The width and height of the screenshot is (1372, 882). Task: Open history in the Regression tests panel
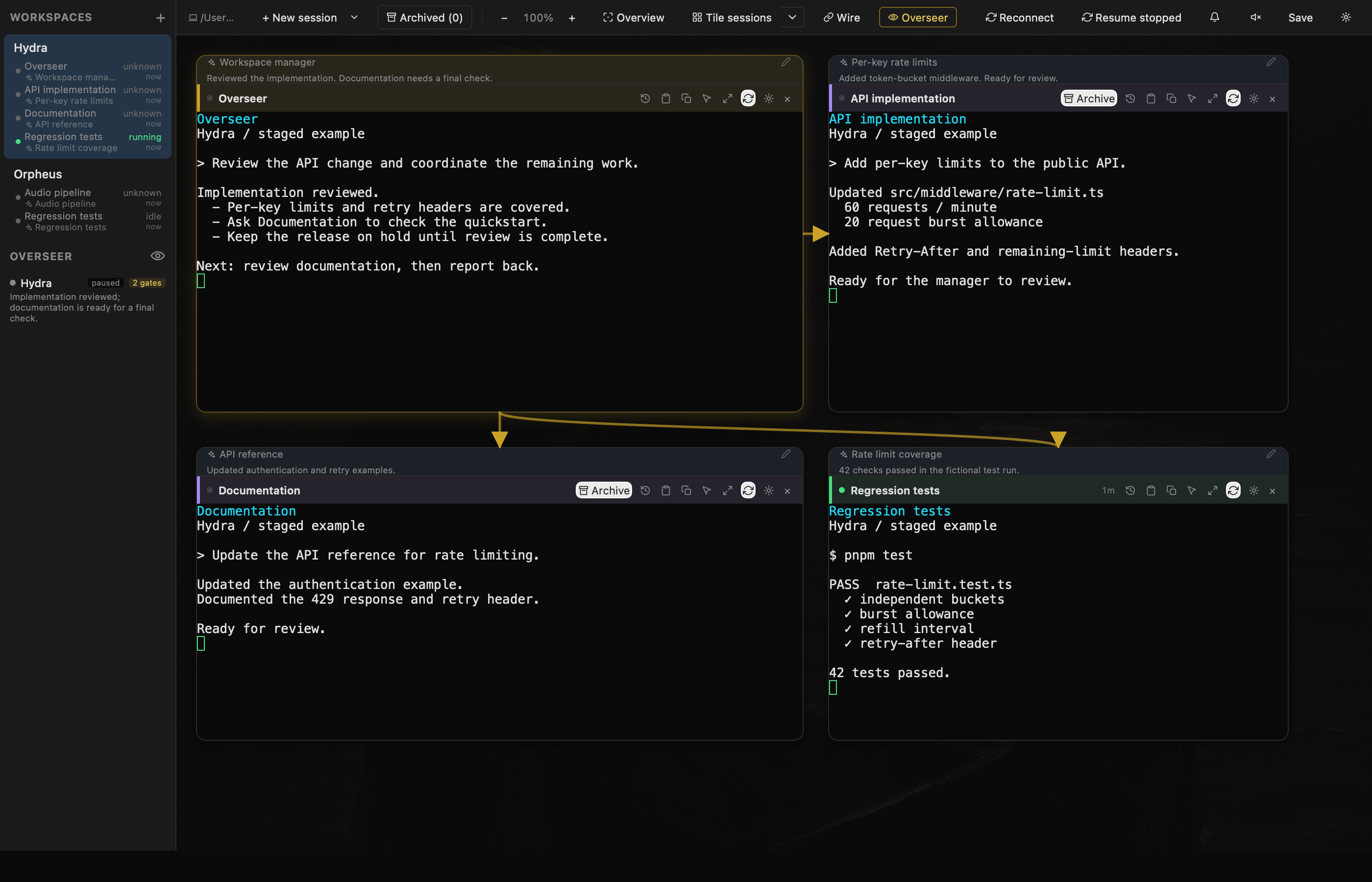point(1130,490)
